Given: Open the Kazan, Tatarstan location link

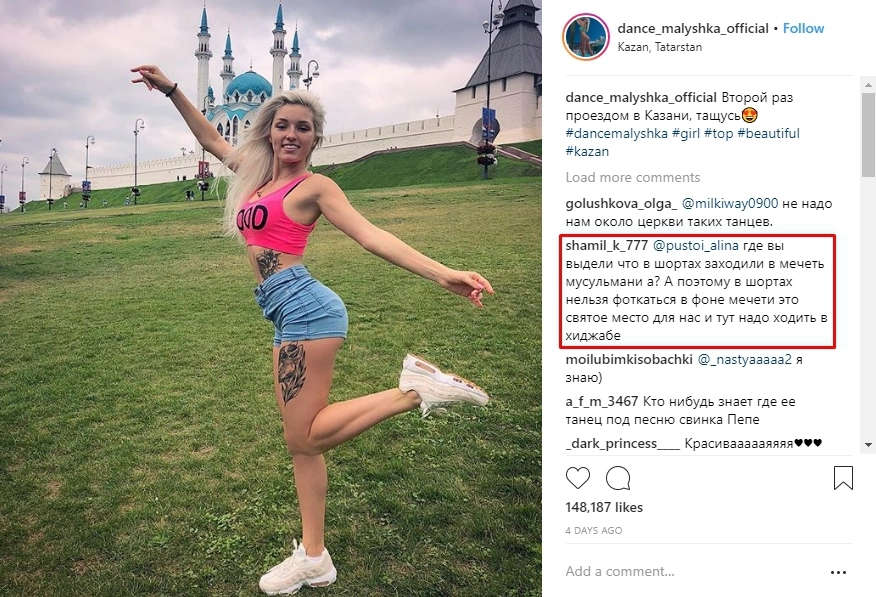Looking at the screenshot, I should 660,47.
